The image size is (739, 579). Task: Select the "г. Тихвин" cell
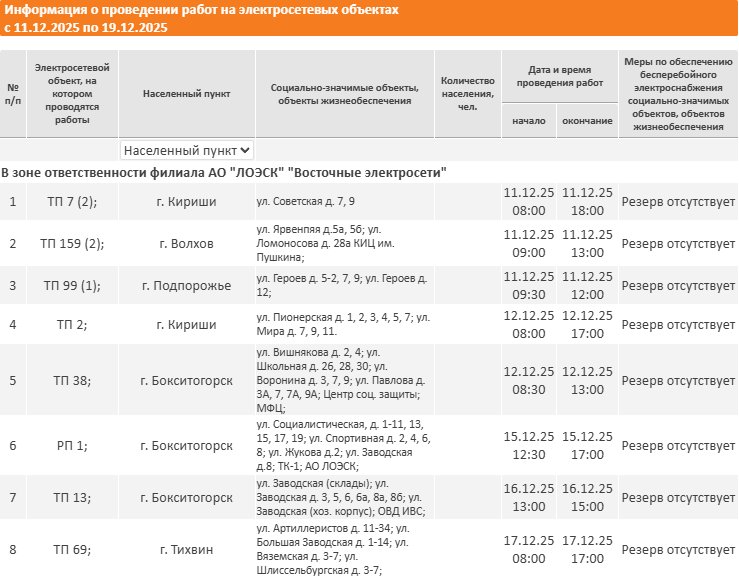pos(187,549)
